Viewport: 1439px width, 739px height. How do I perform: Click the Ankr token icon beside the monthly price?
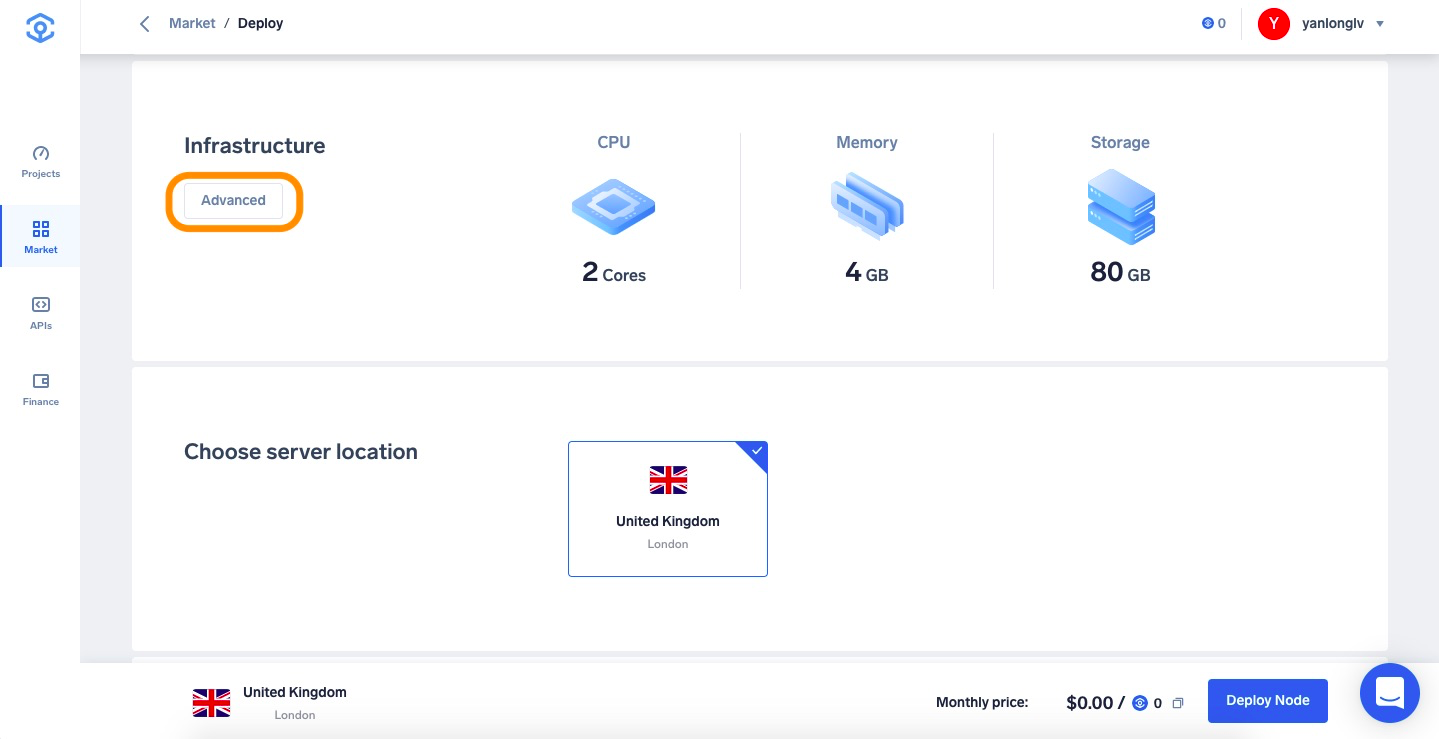click(x=1139, y=703)
